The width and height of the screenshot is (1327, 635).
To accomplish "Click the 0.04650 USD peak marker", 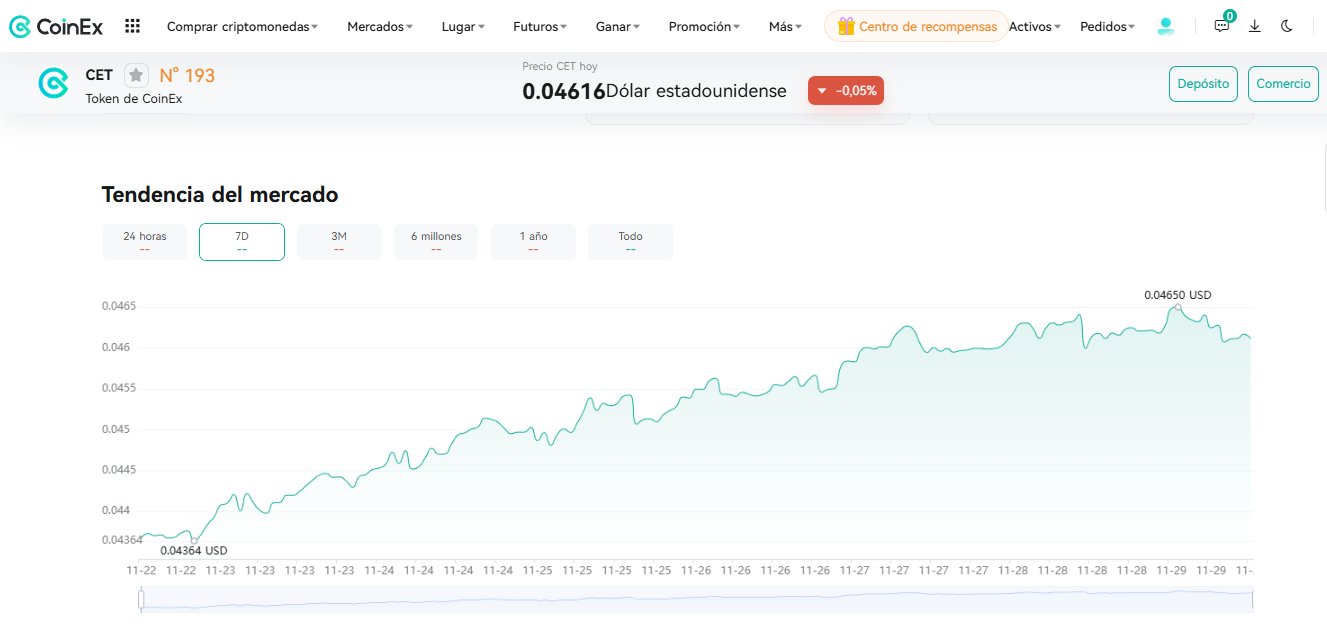I will (1178, 307).
